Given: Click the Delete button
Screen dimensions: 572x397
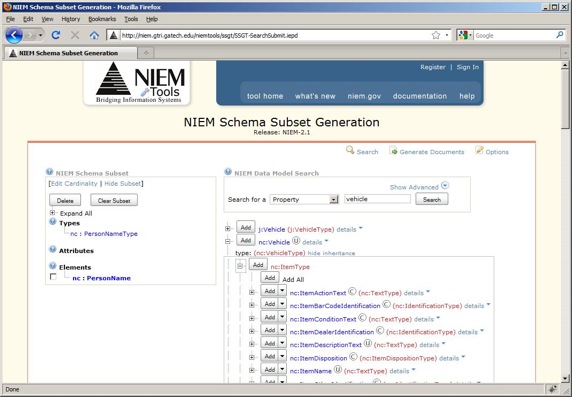Looking at the screenshot, I should pyautogui.click(x=65, y=200).
